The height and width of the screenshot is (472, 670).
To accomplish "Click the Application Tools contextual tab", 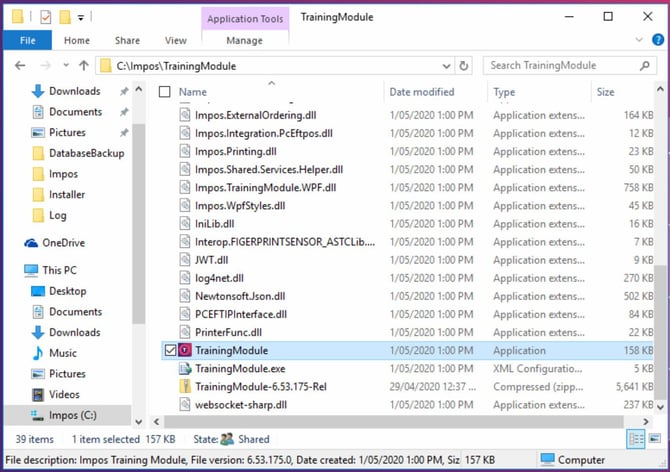I will (x=245, y=19).
